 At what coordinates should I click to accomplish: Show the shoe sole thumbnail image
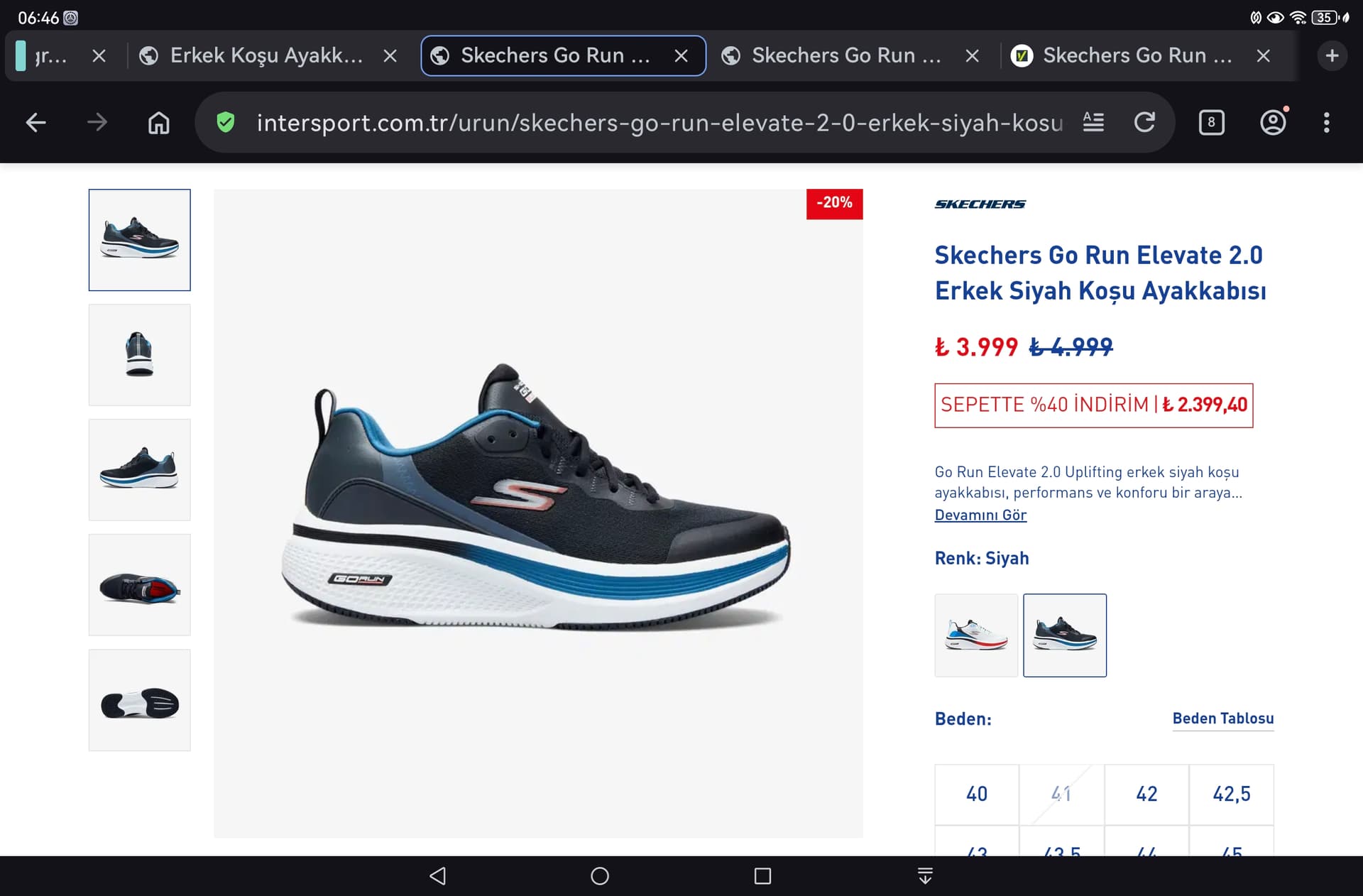click(140, 700)
